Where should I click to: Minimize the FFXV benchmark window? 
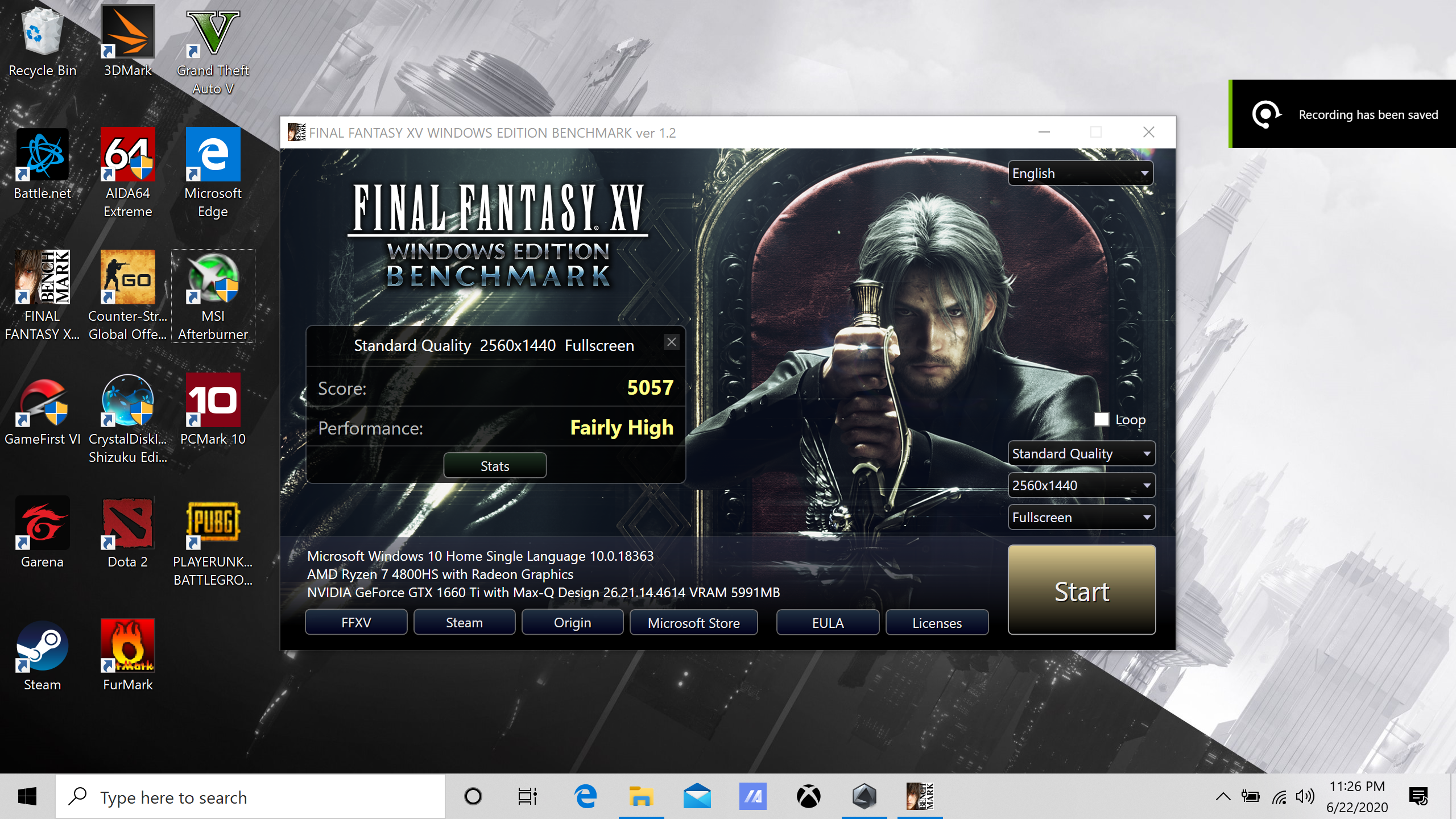pos(1044,132)
